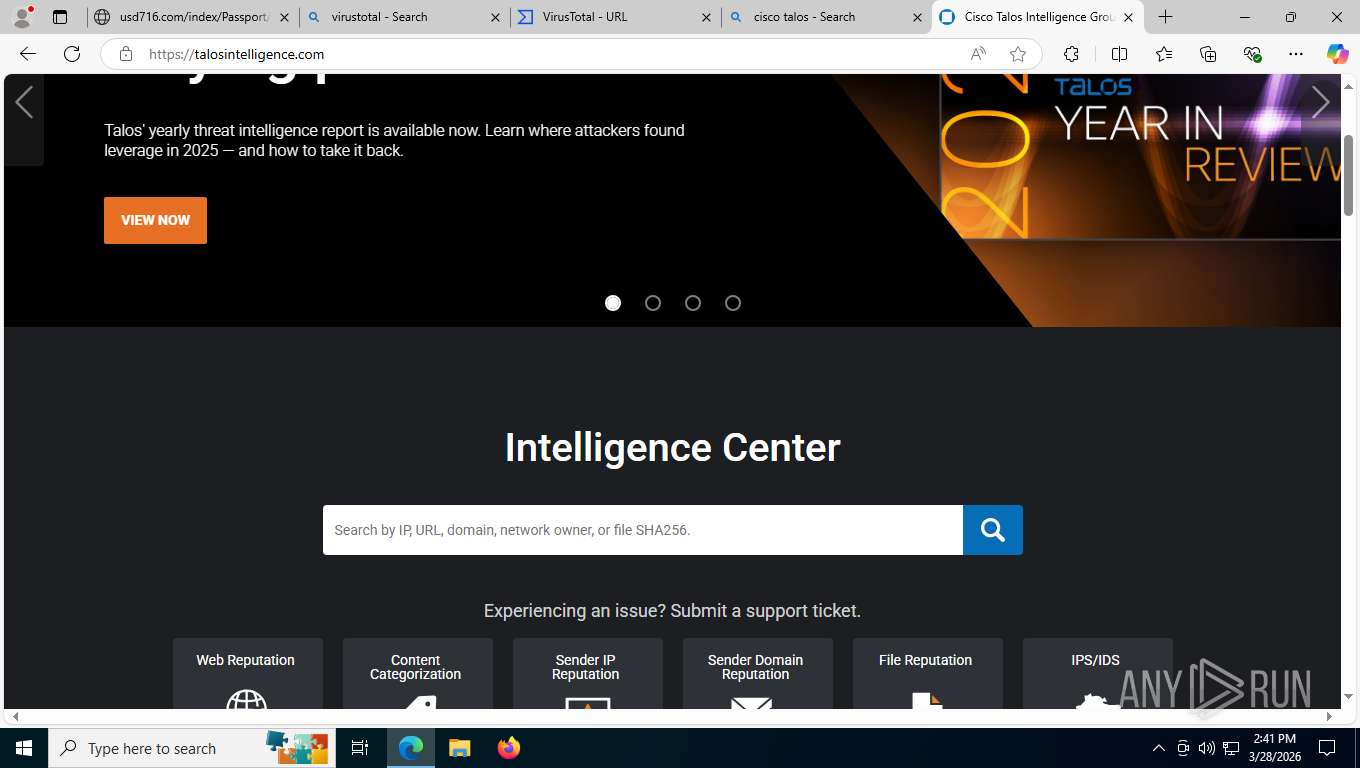Select the second carousel dot
This screenshot has width=1360, height=768.
(x=653, y=303)
